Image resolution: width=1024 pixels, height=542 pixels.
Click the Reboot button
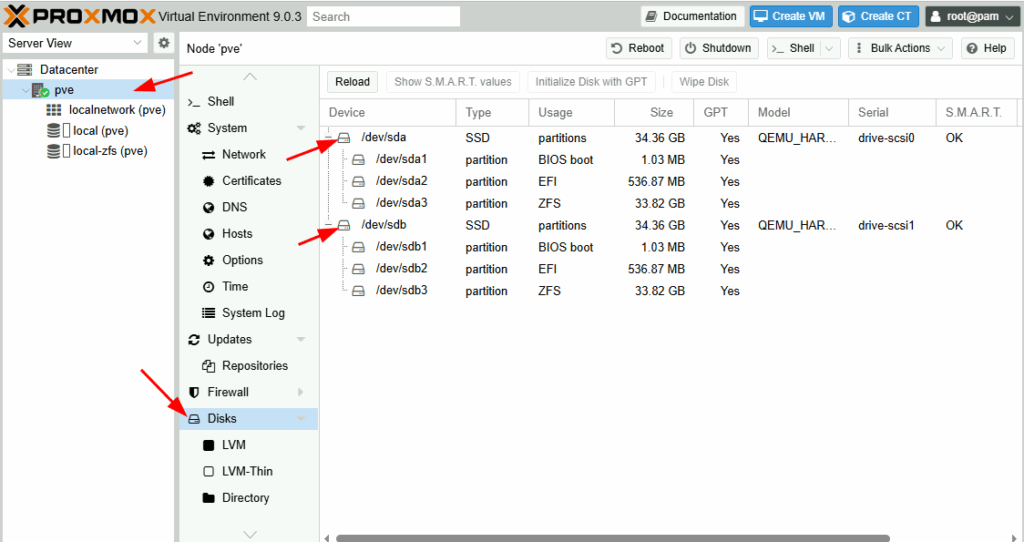[x=639, y=48]
